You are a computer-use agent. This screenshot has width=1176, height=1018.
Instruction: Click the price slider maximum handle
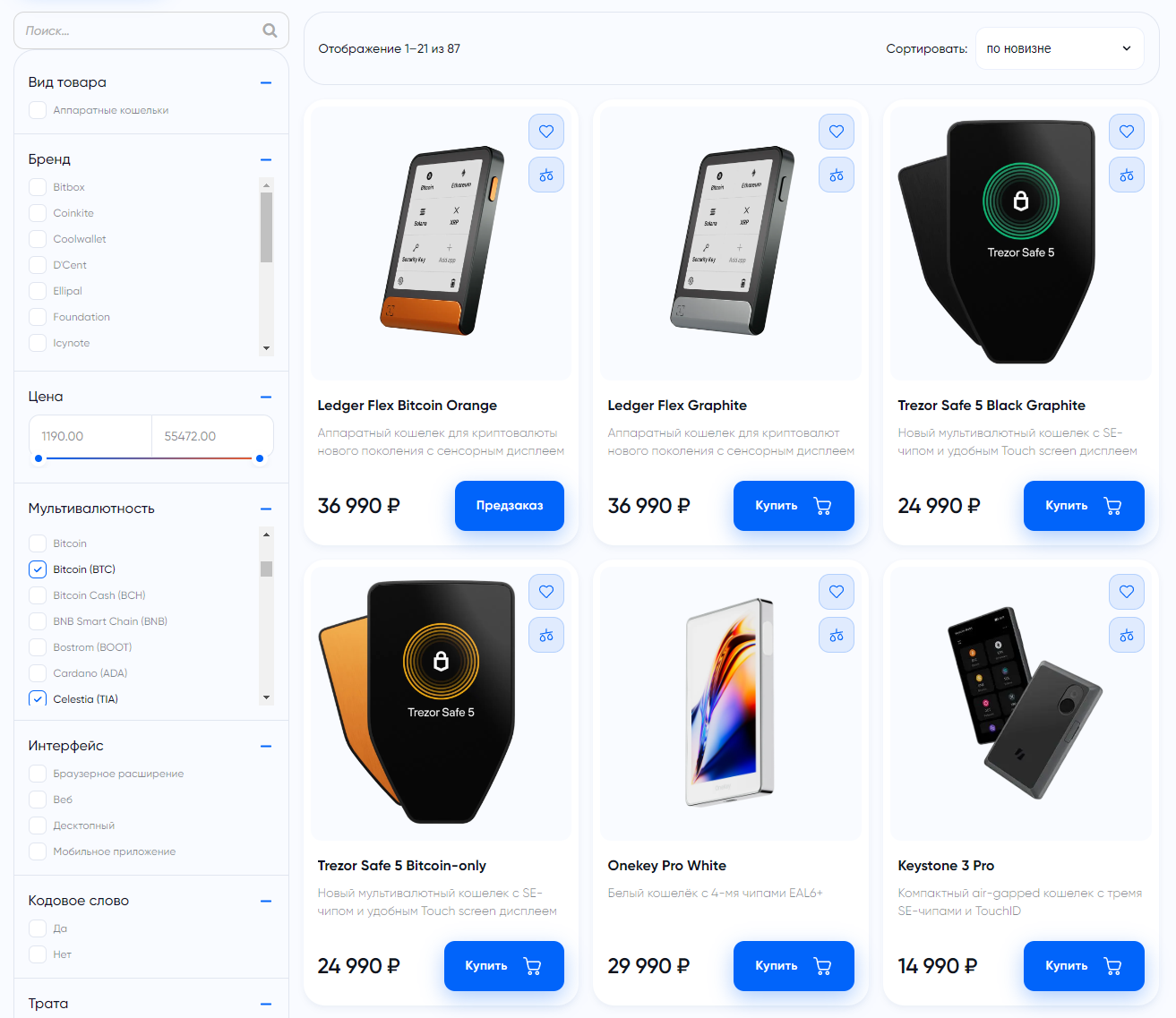click(x=260, y=458)
